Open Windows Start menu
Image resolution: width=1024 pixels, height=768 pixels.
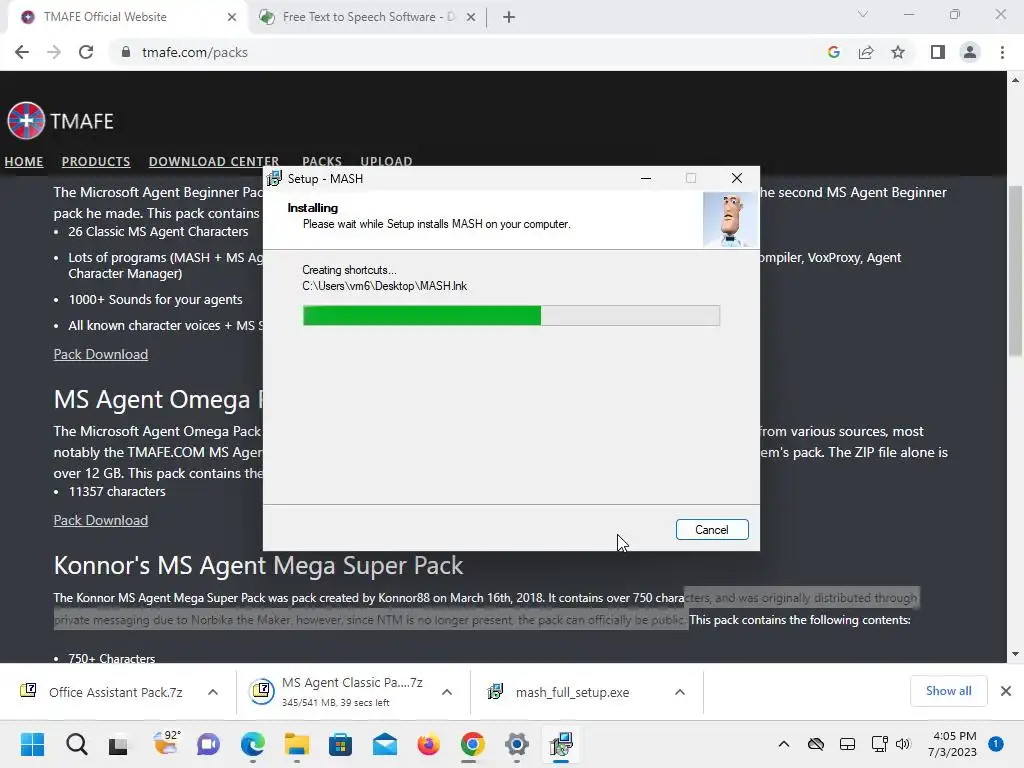pyautogui.click(x=32, y=744)
